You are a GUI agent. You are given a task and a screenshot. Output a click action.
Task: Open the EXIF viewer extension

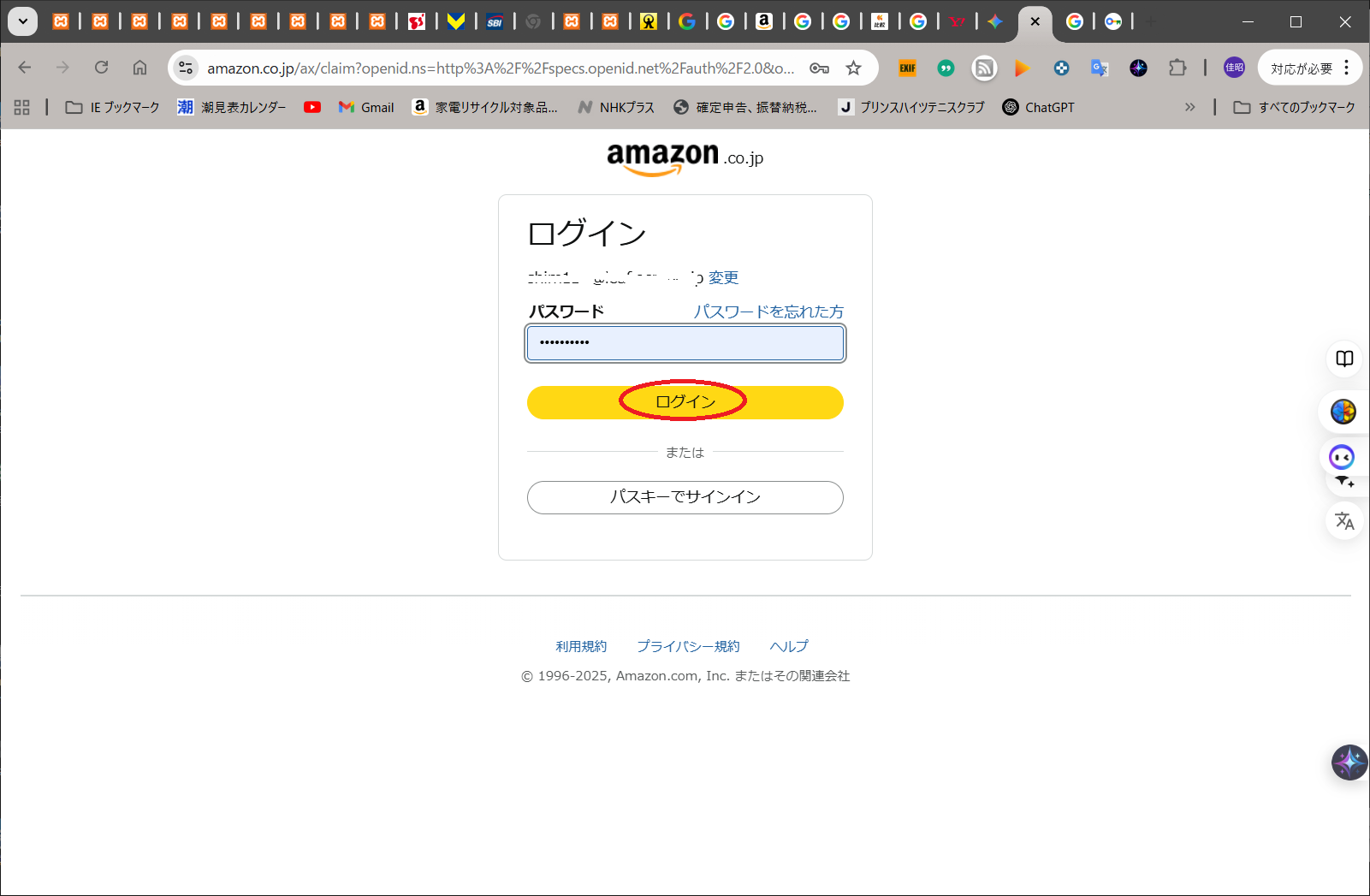click(907, 68)
